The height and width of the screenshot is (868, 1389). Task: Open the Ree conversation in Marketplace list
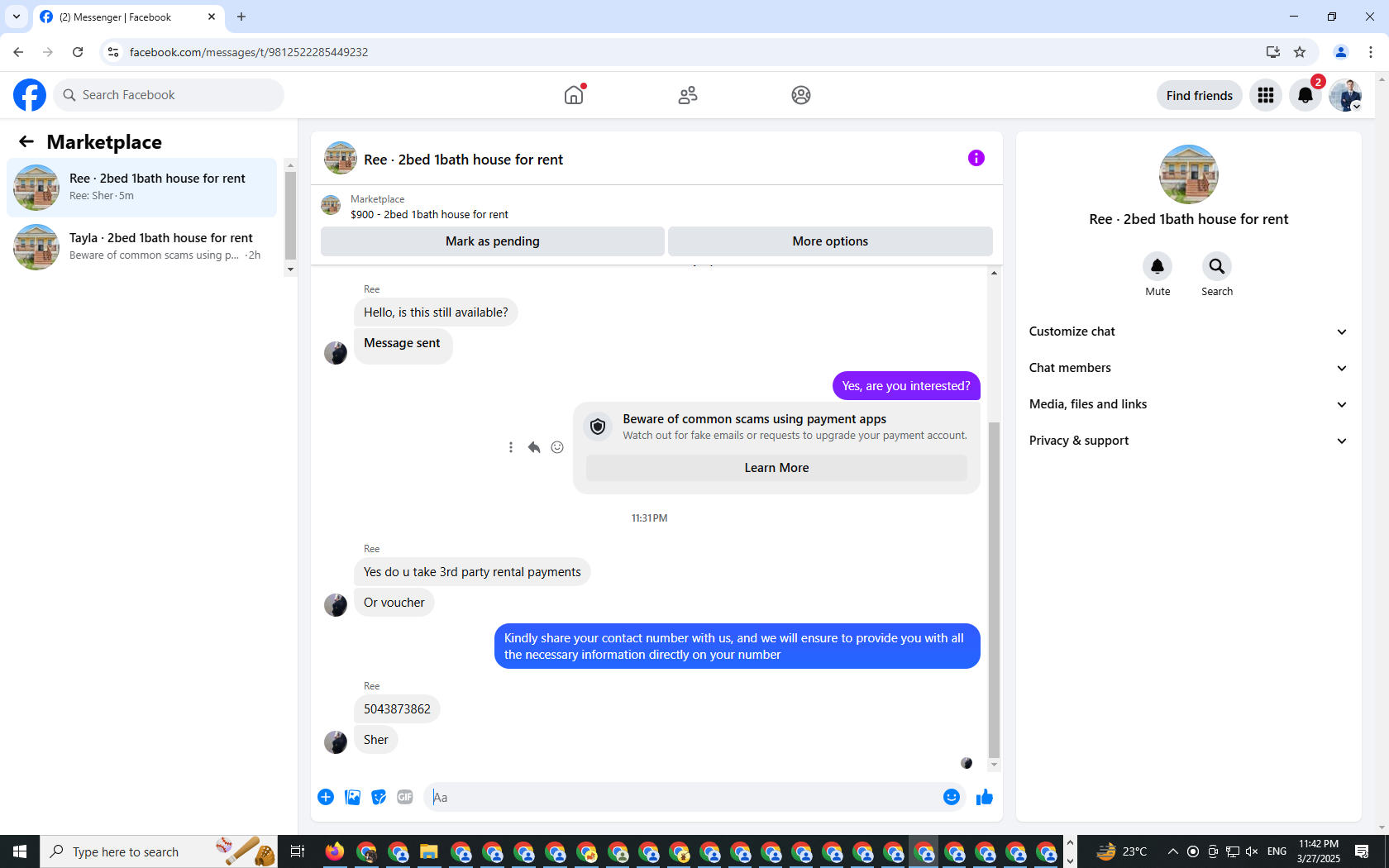(x=142, y=188)
